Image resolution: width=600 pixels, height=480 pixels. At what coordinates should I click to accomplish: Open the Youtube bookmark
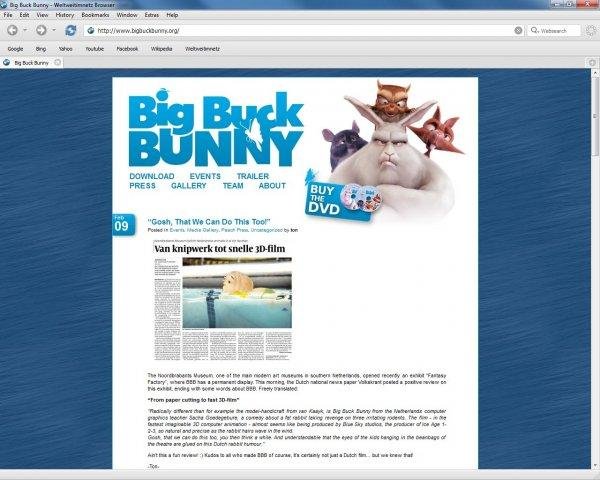(x=95, y=49)
